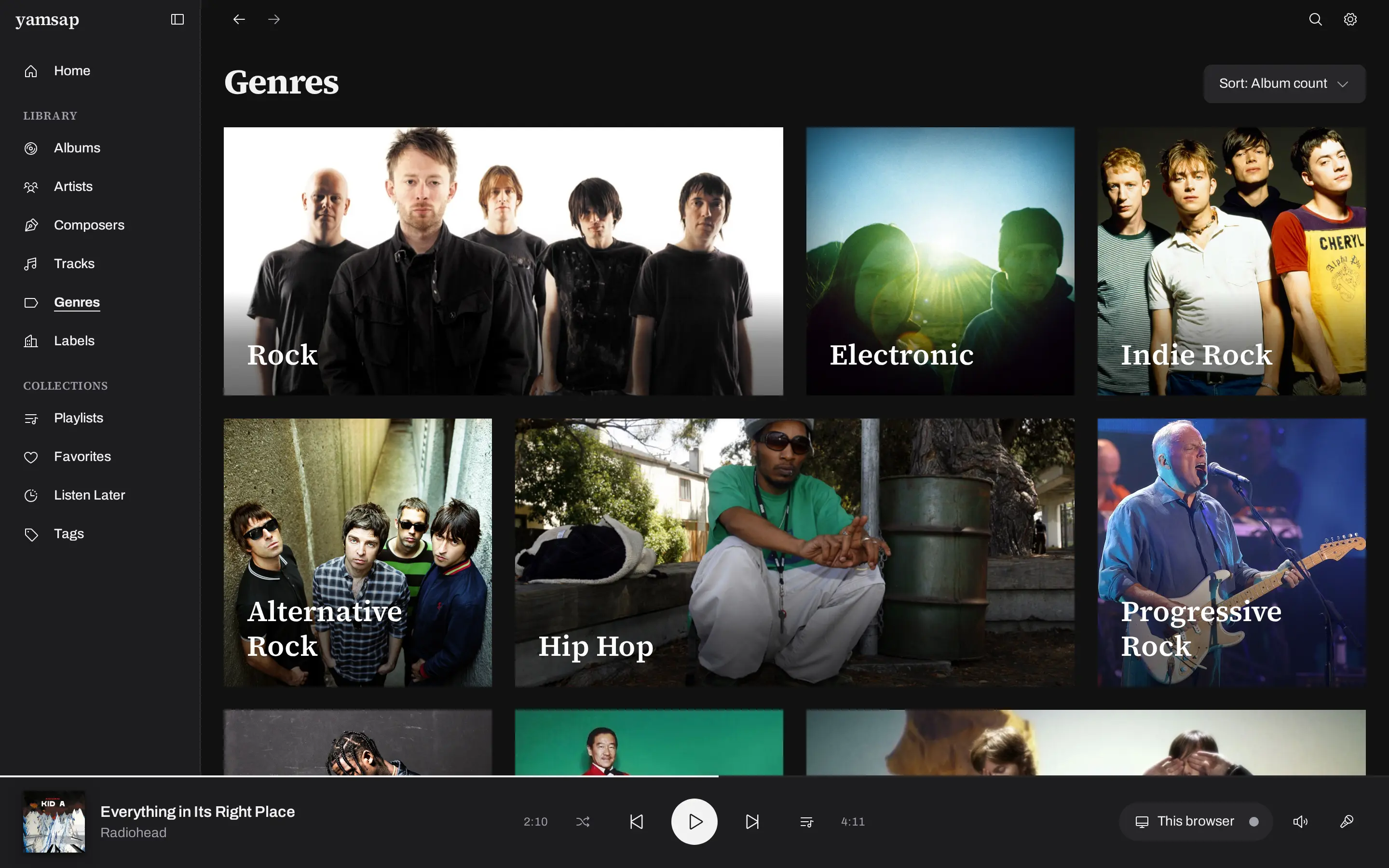Open the Hip Hop genre card
This screenshot has width=1389, height=868.
tap(794, 552)
